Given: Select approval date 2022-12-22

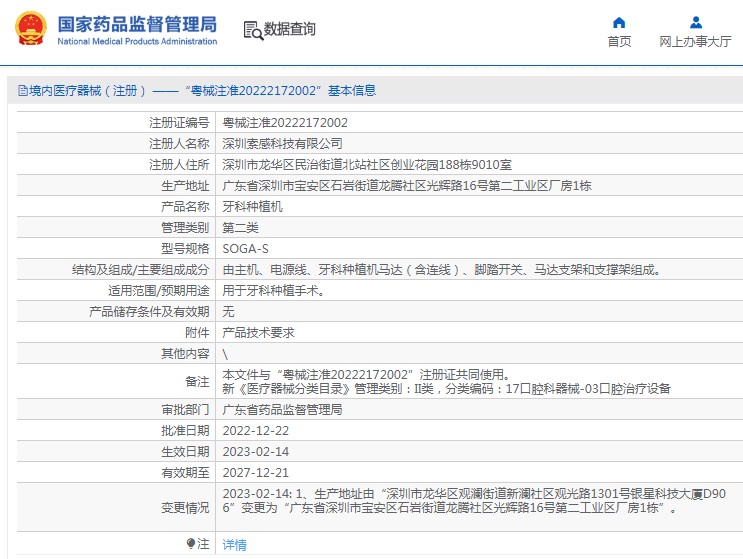Looking at the screenshot, I should (255, 431).
